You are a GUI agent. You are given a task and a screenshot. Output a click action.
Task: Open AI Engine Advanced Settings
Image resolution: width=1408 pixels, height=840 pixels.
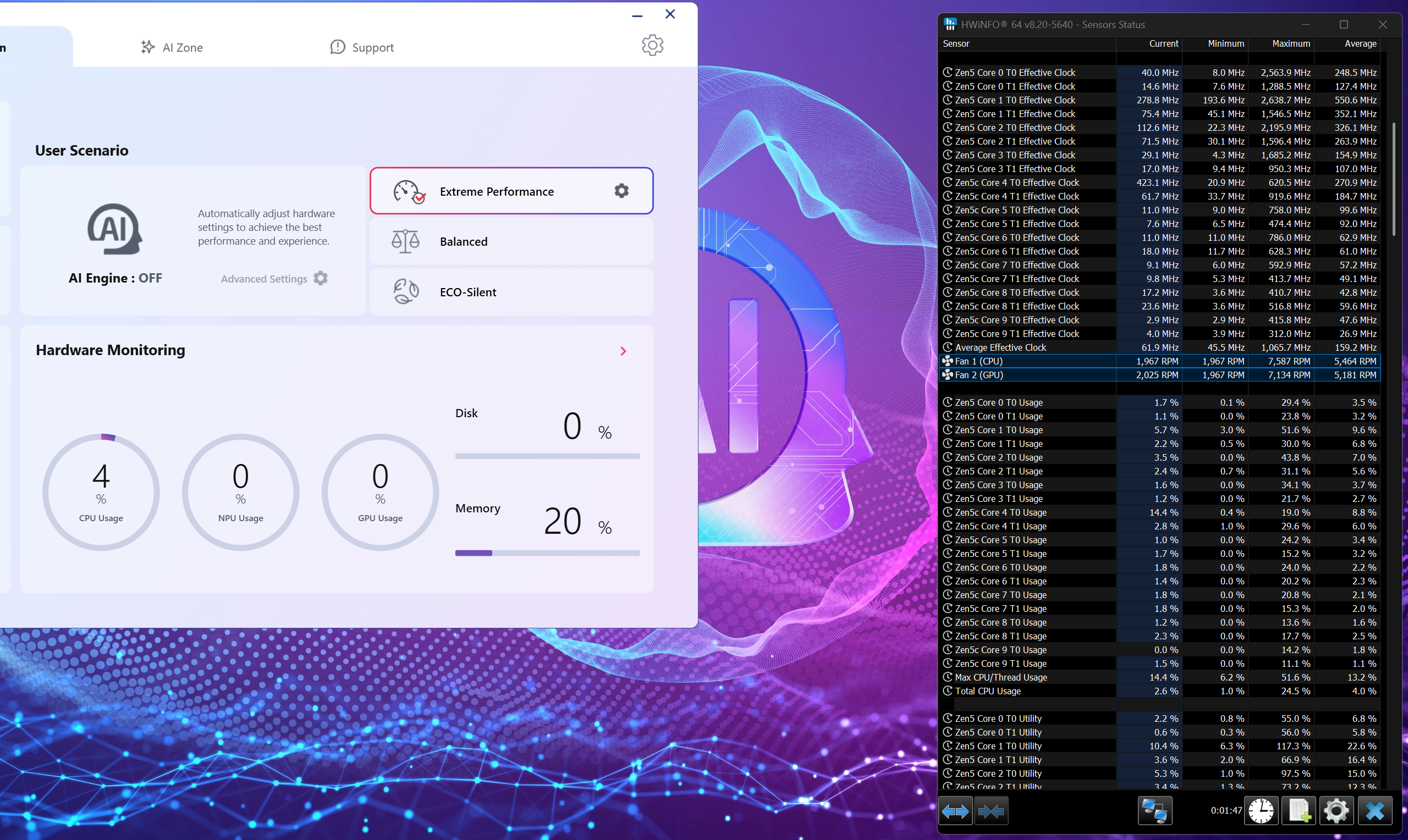click(x=274, y=279)
